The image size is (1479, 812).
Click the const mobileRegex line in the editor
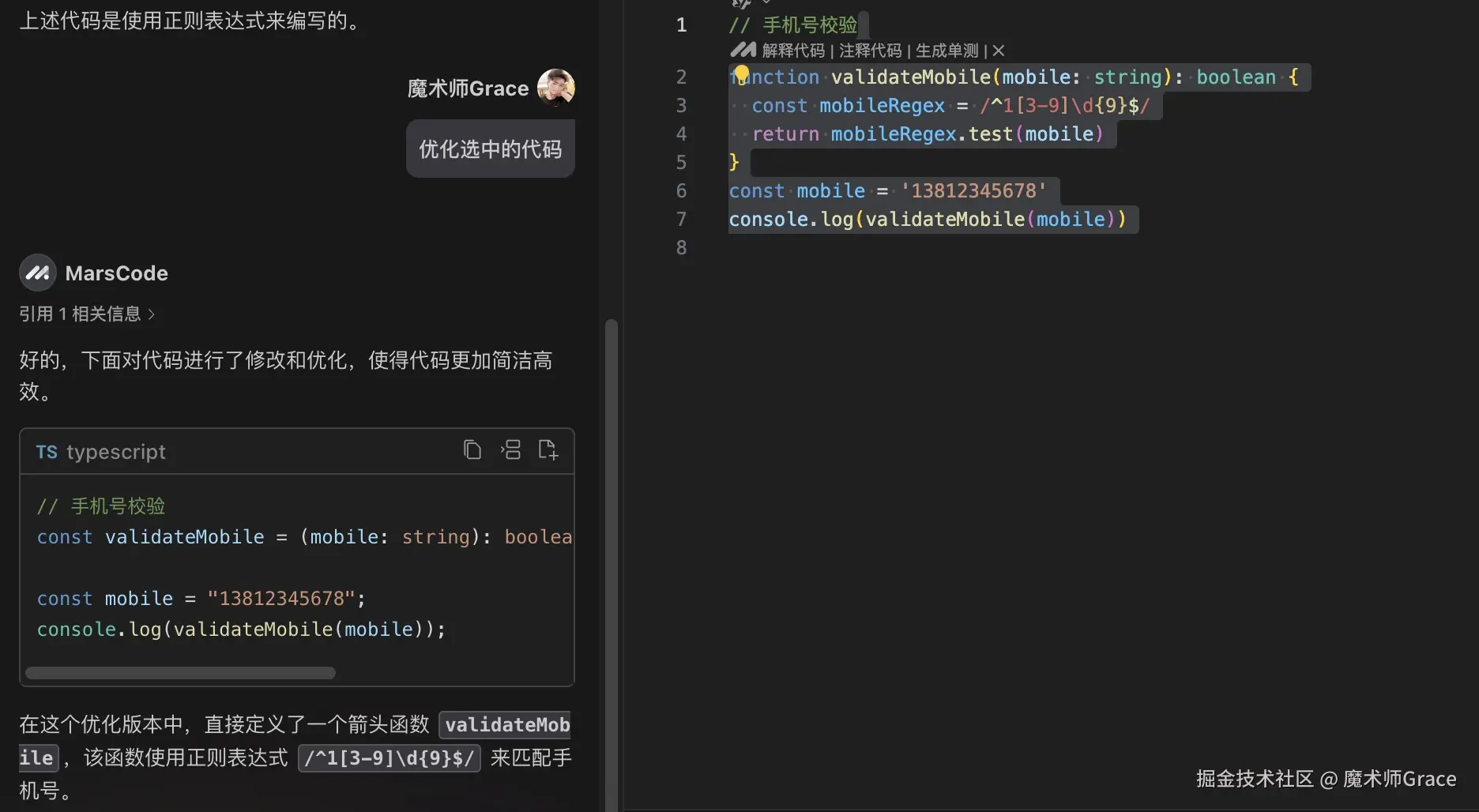tap(950, 105)
